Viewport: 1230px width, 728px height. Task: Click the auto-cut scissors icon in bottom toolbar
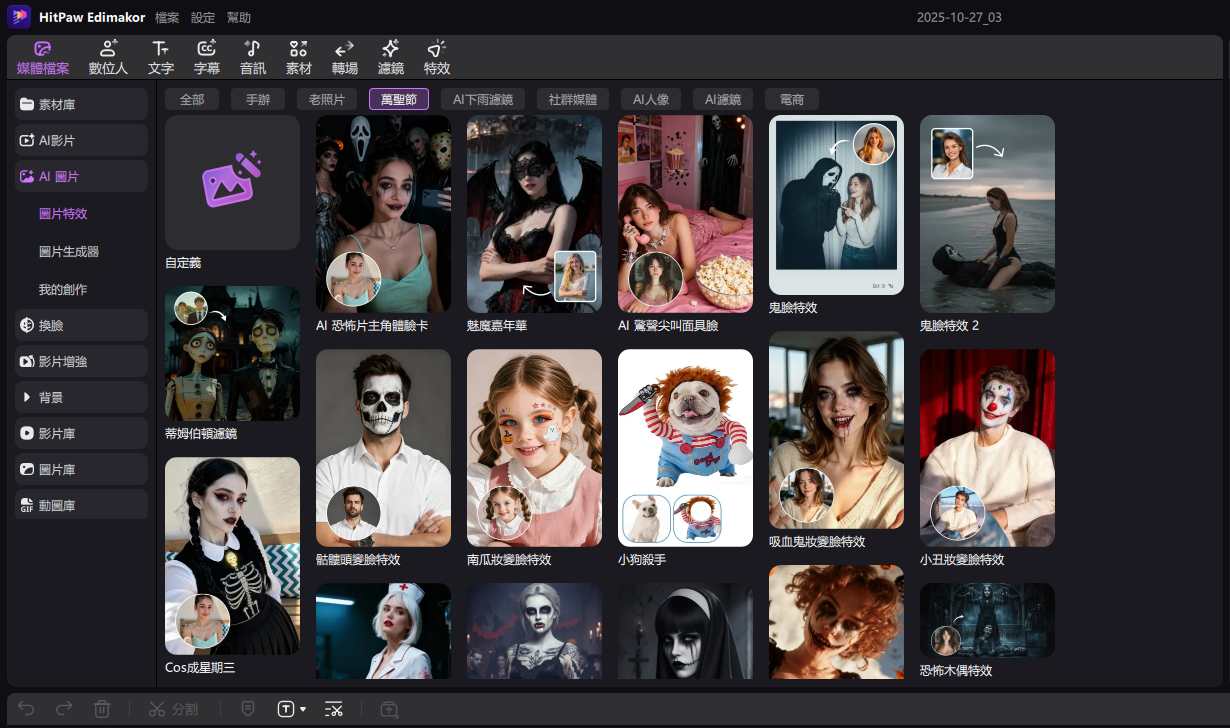pos(334,709)
